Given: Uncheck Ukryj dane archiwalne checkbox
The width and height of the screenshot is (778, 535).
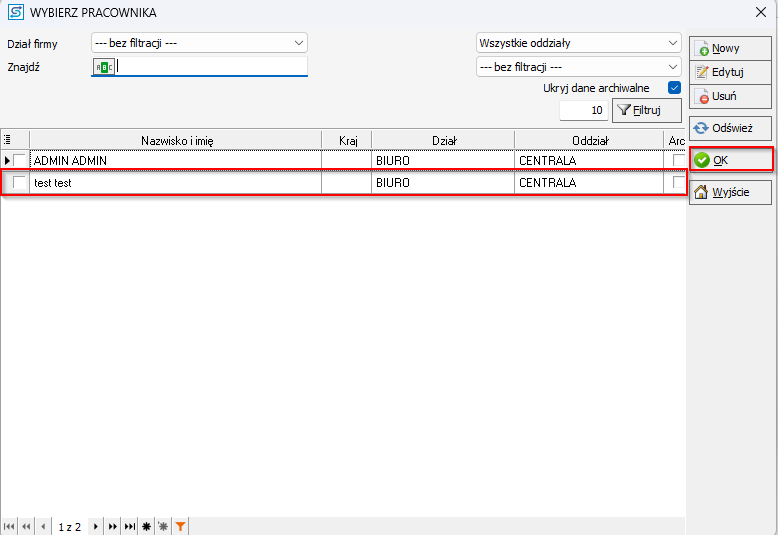Looking at the screenshot, I should tap(674, 88).
